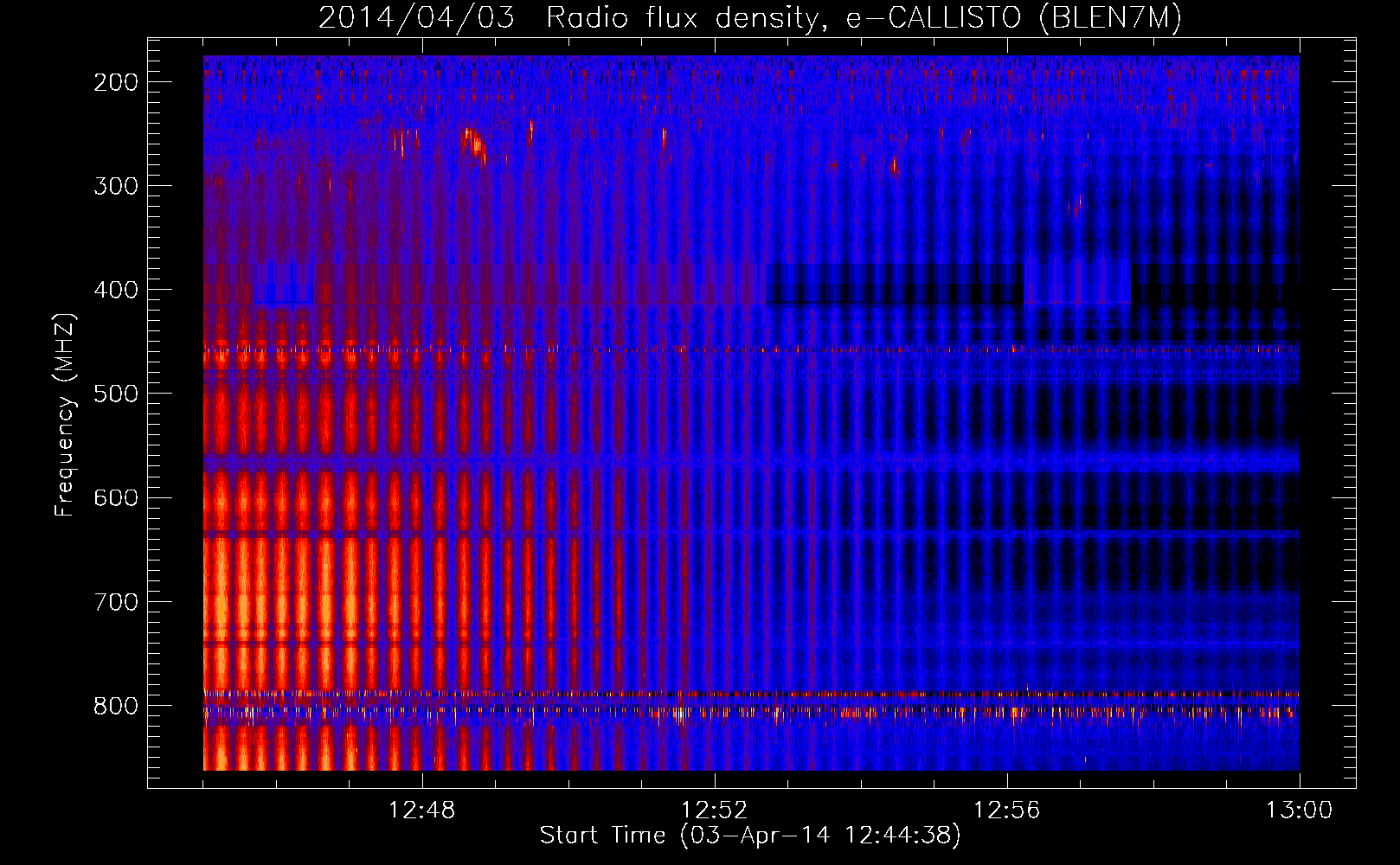Click the Frequency (MHZ) axis label

[x=65, y=415]
